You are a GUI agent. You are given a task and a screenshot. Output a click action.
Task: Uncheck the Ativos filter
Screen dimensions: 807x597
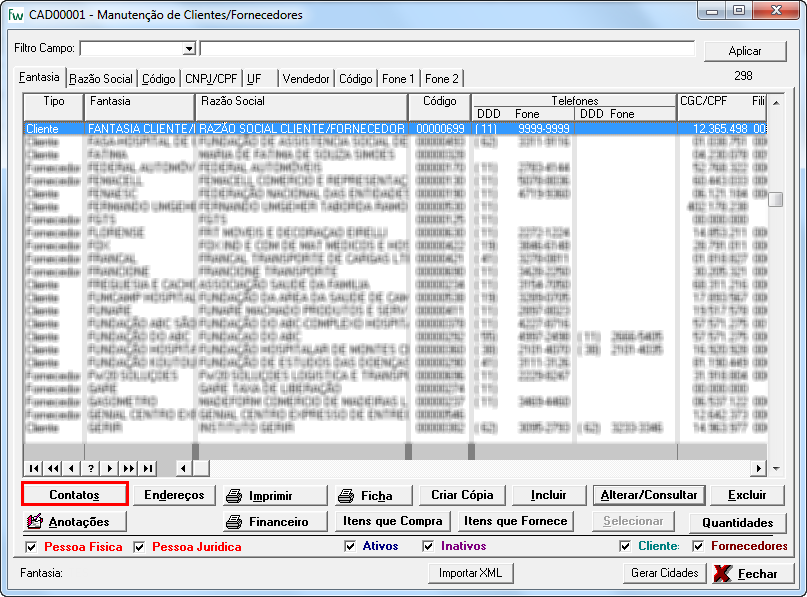tap(350, 546)
